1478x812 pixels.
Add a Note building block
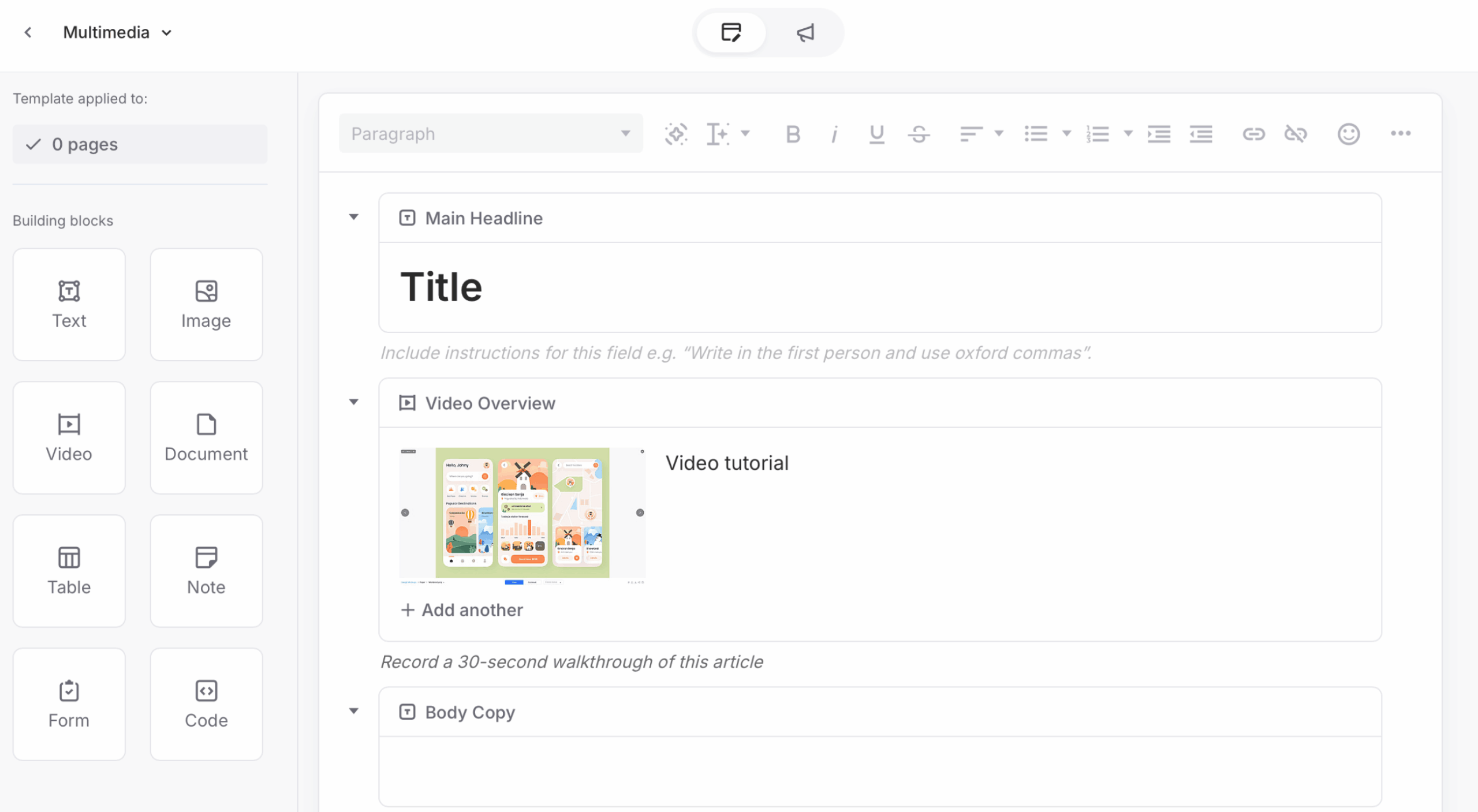pyautogui.click(x=206, y=571)
